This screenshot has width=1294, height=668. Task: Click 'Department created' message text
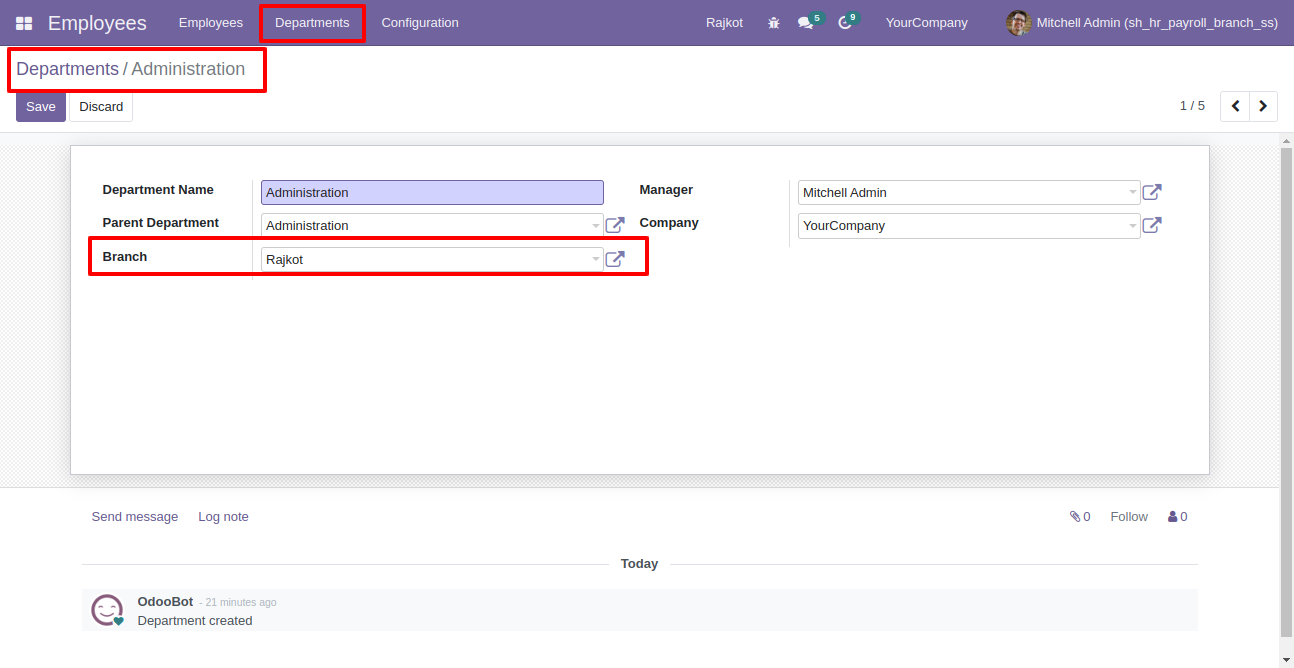point(195,621)
